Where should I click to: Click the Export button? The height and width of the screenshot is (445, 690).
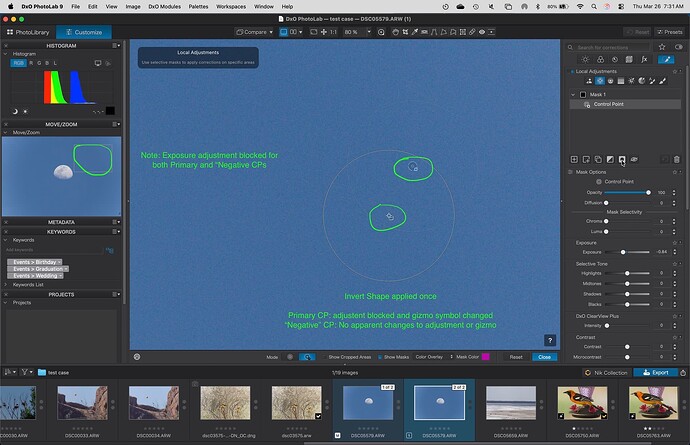click(656, 372)
